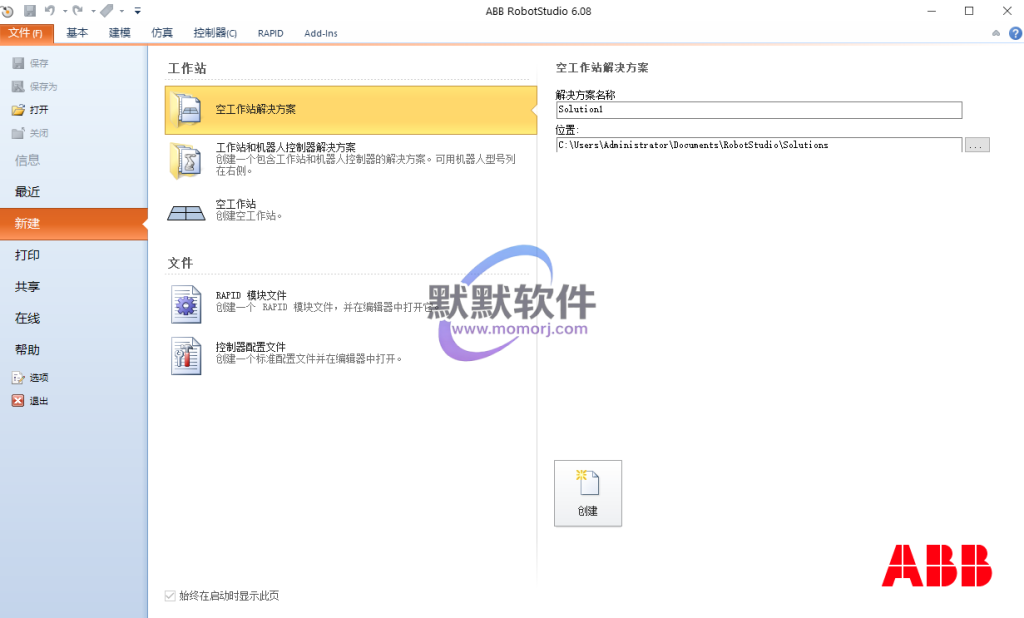Click the 文件 section heading

tap(180, 263)
